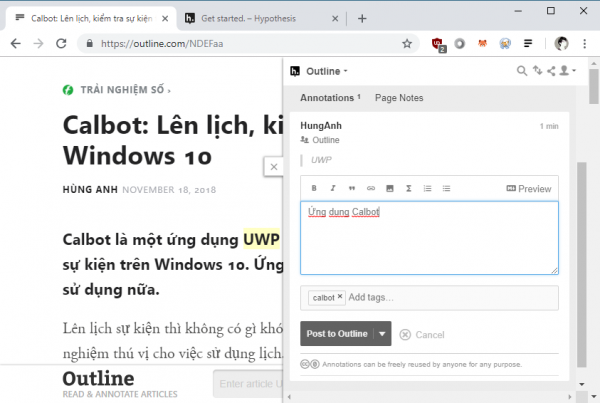Click the sidebar horizontal scroll left arrow
The image size is (600, 403).
[x=289, y=397]
